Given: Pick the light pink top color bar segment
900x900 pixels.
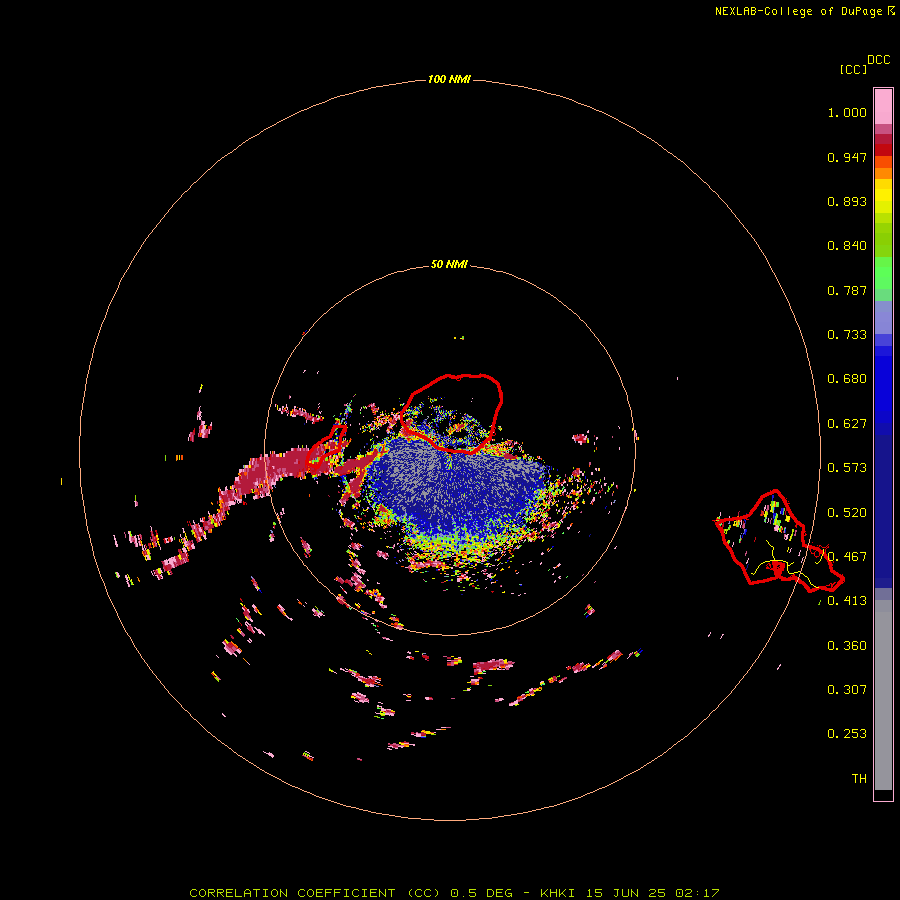Looking at the screenshot, I should [883, 107].
